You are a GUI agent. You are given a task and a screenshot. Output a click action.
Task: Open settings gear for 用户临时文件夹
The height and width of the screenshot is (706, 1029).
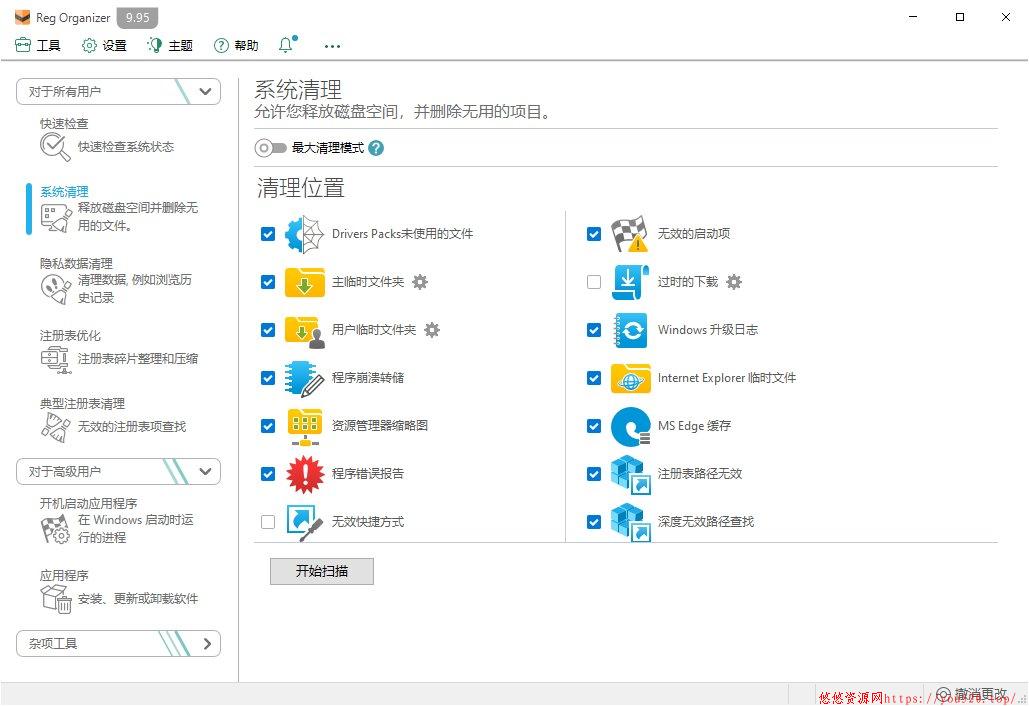pyautogui.click(x=432, y=330)
